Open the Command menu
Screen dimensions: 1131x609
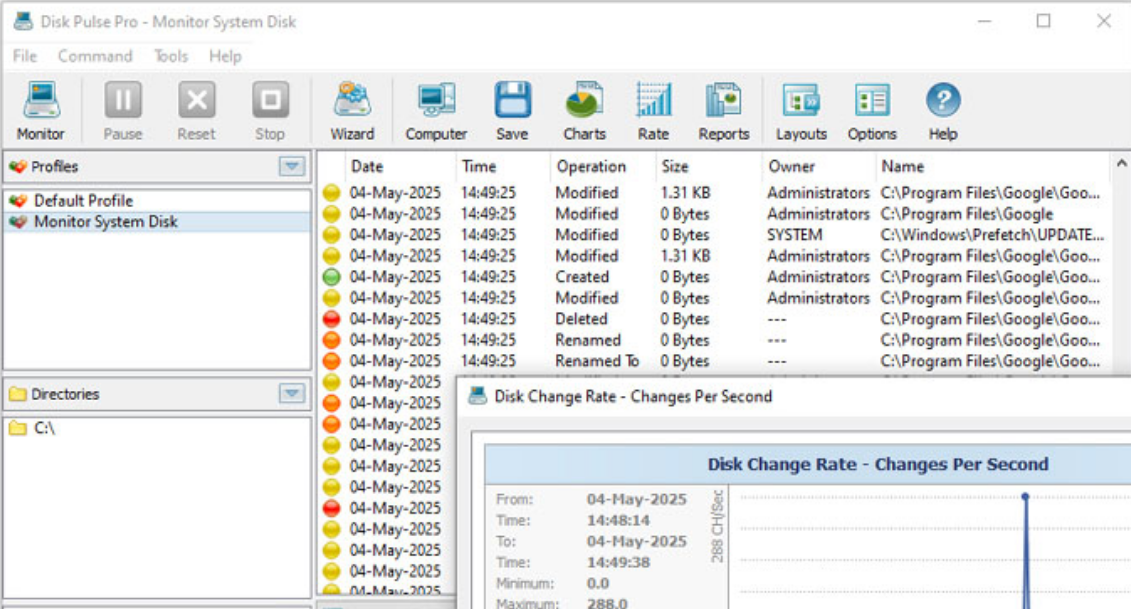[94, 56]
